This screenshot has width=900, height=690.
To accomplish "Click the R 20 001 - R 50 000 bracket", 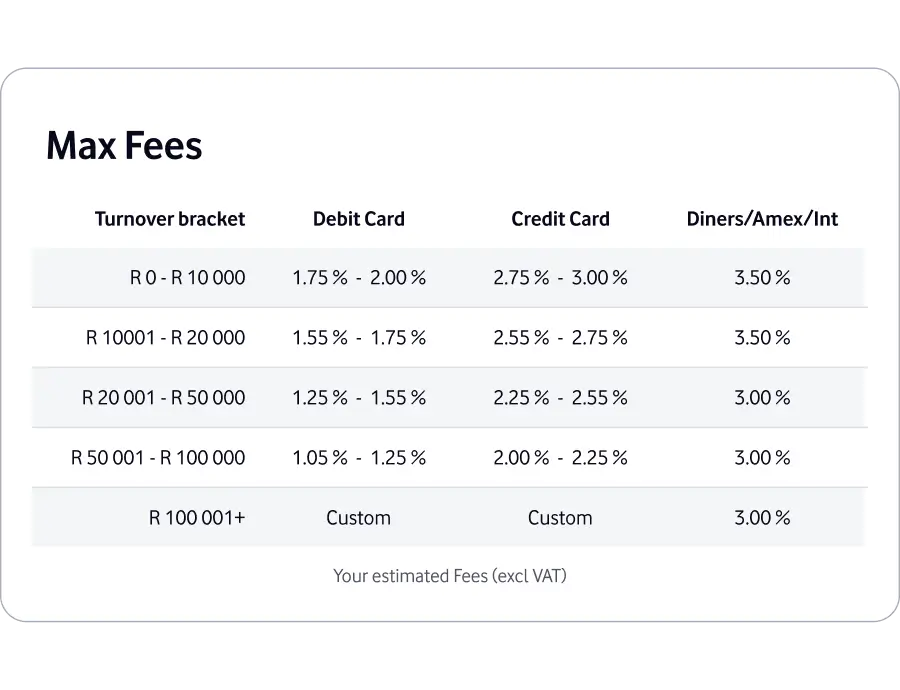I will pyautogui.click(x=164, y=398).
